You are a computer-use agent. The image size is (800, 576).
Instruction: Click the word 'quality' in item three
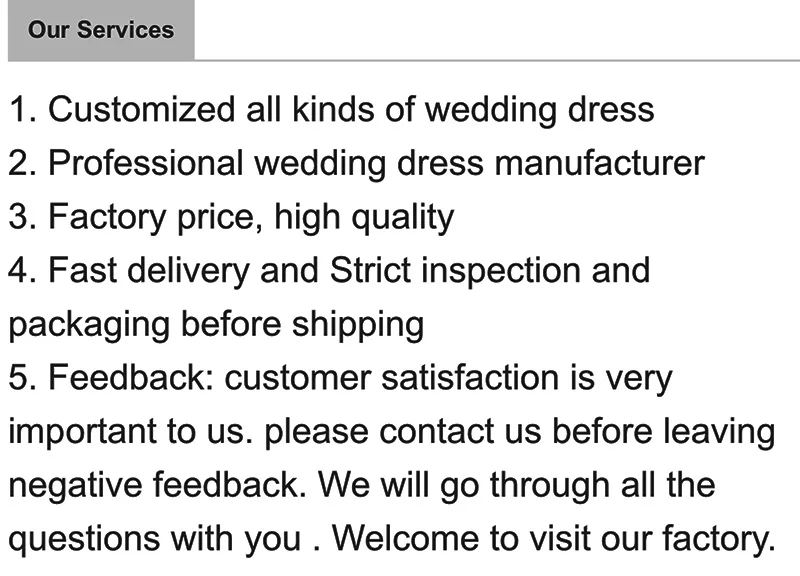pyautogui.click(x=403, y=218)
